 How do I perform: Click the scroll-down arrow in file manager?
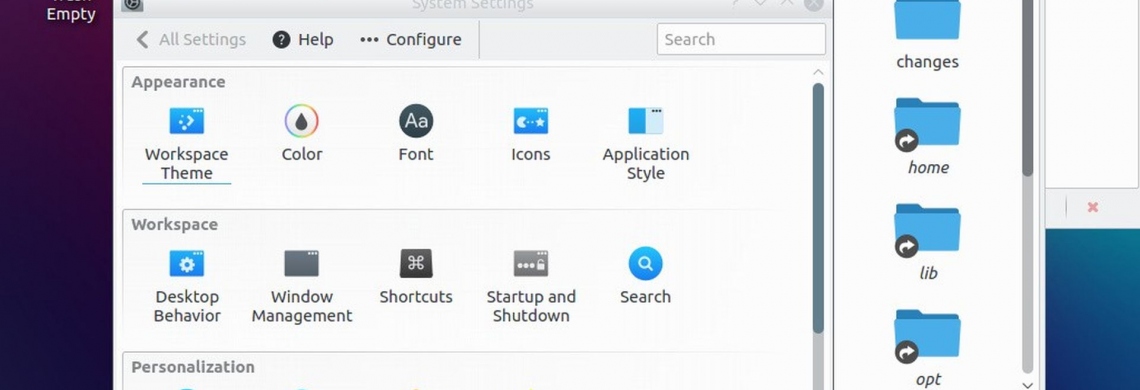pyautogui.click(x=1027, y=385)
